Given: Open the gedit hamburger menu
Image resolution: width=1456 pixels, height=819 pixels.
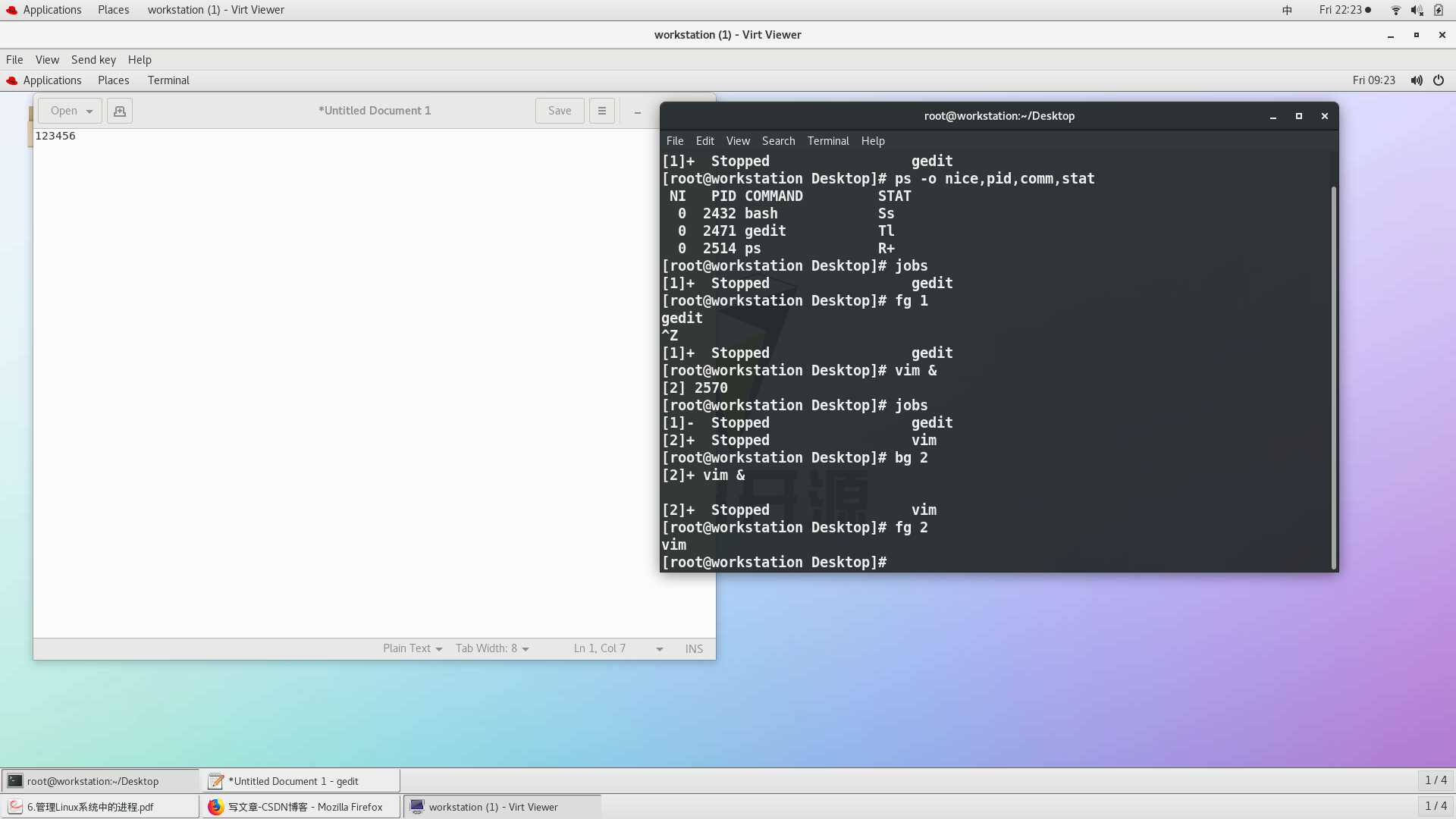Looking at the screenshot, I should (x=602, y=111).
